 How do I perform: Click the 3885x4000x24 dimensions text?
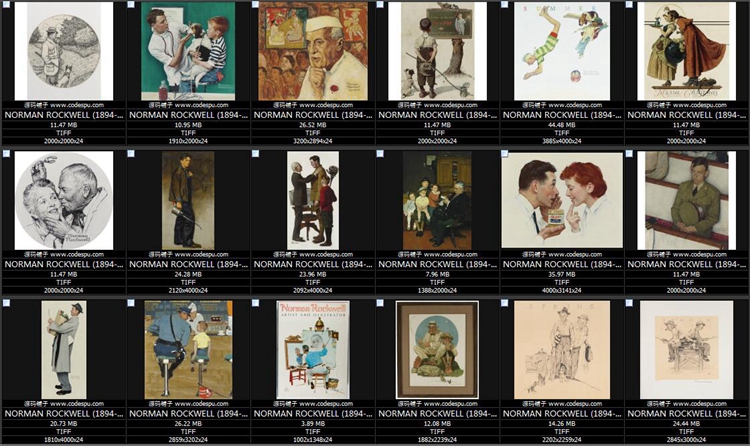pyautogui.click(x=562, y=141)
